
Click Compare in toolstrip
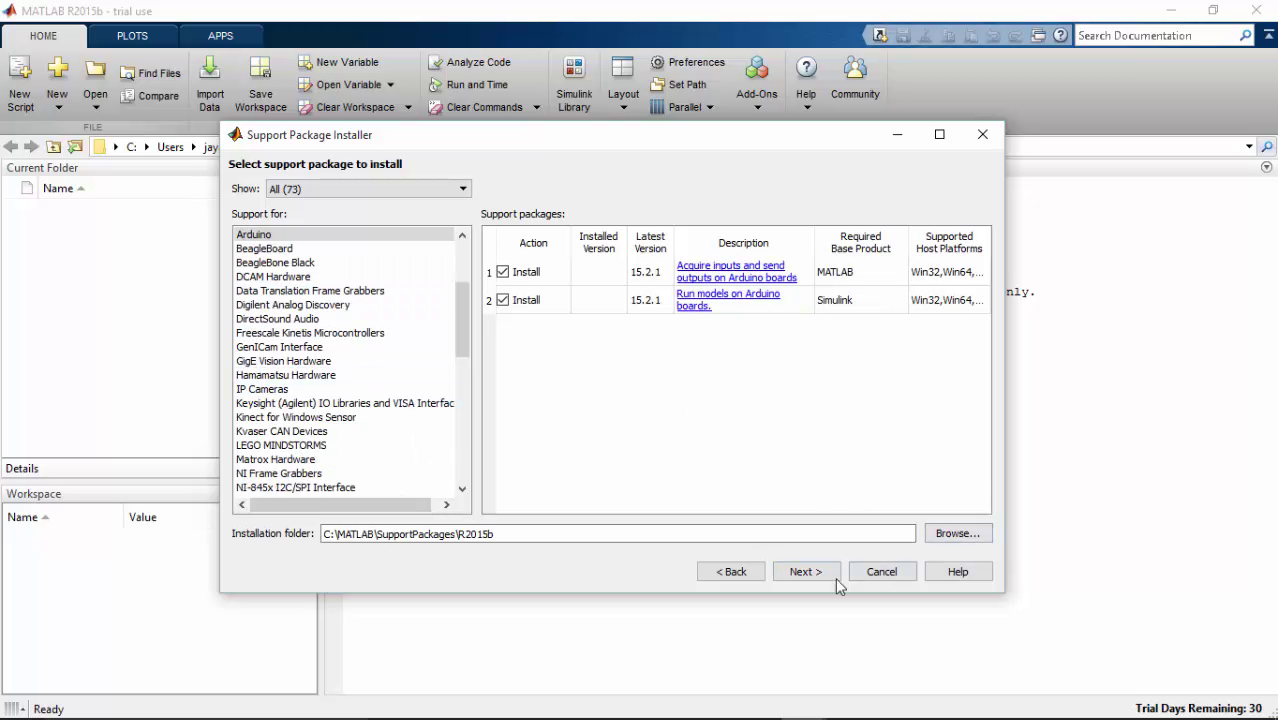point(150,96)
